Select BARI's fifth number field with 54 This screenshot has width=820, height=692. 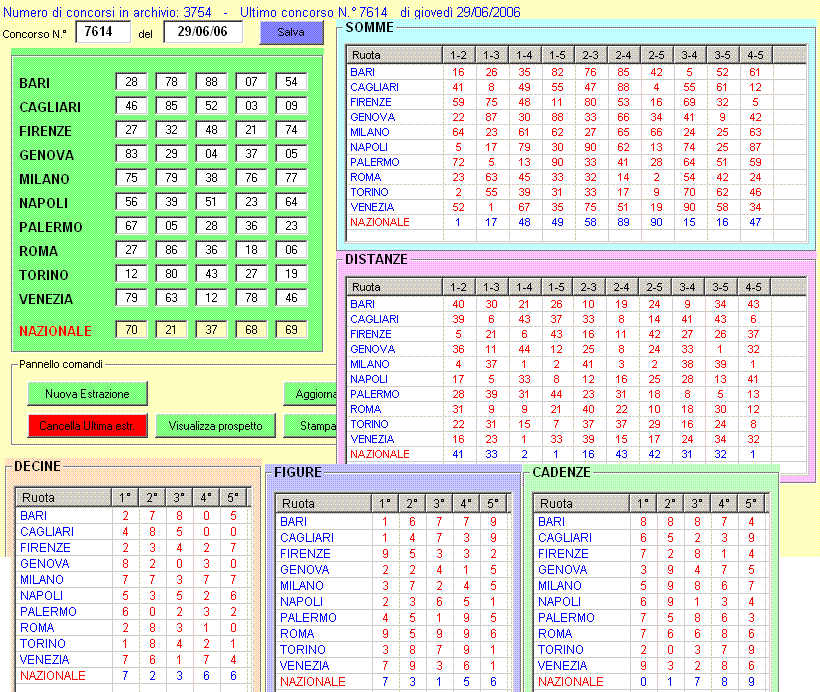[291, 82]
